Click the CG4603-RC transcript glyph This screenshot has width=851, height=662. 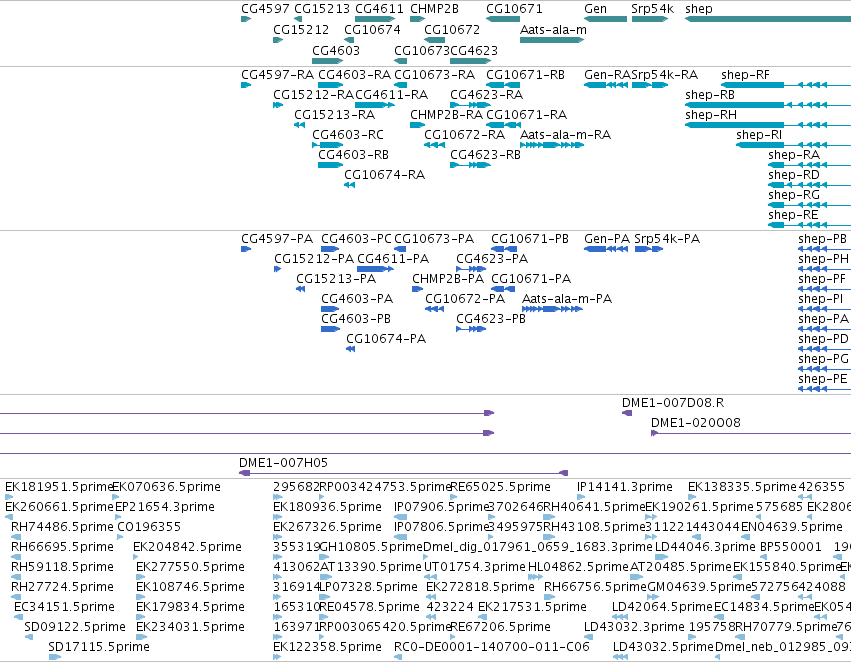tap(328, 145)
